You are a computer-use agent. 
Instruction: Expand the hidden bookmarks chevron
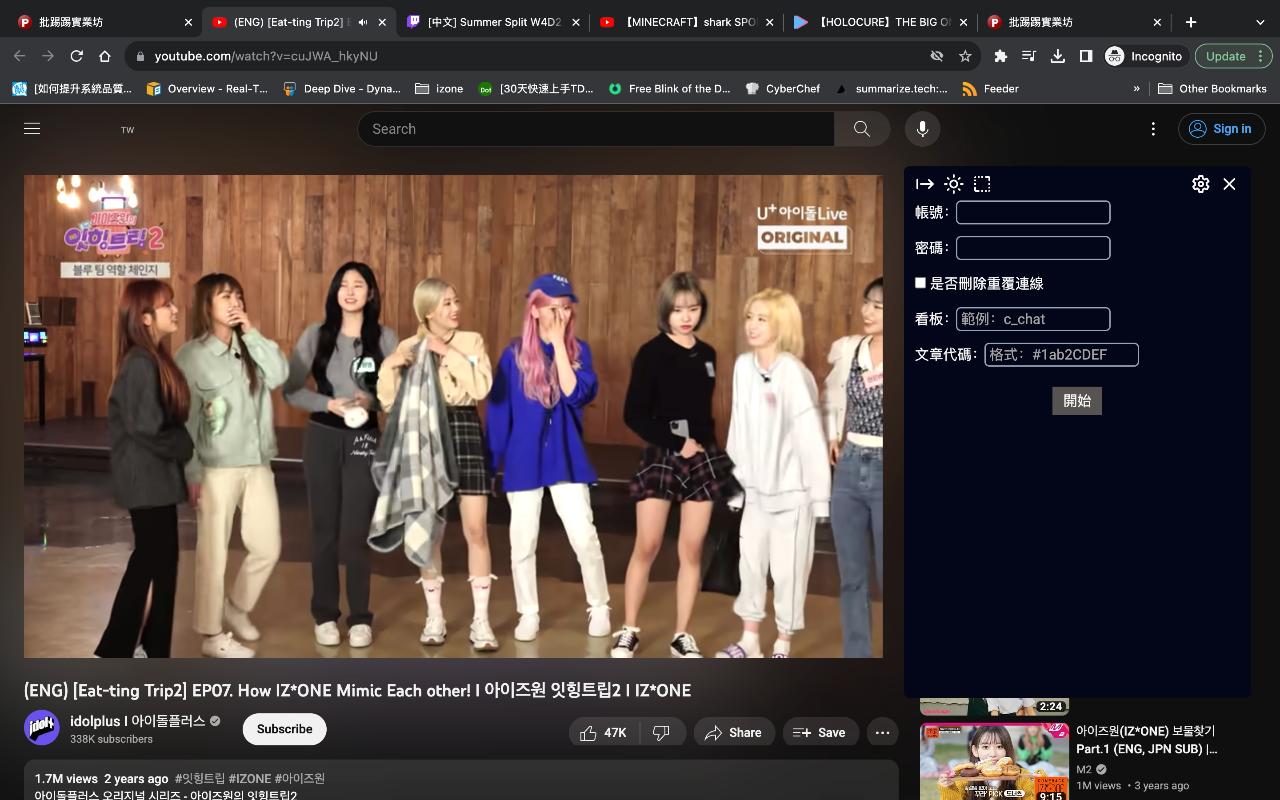[x=1136, y=89]
